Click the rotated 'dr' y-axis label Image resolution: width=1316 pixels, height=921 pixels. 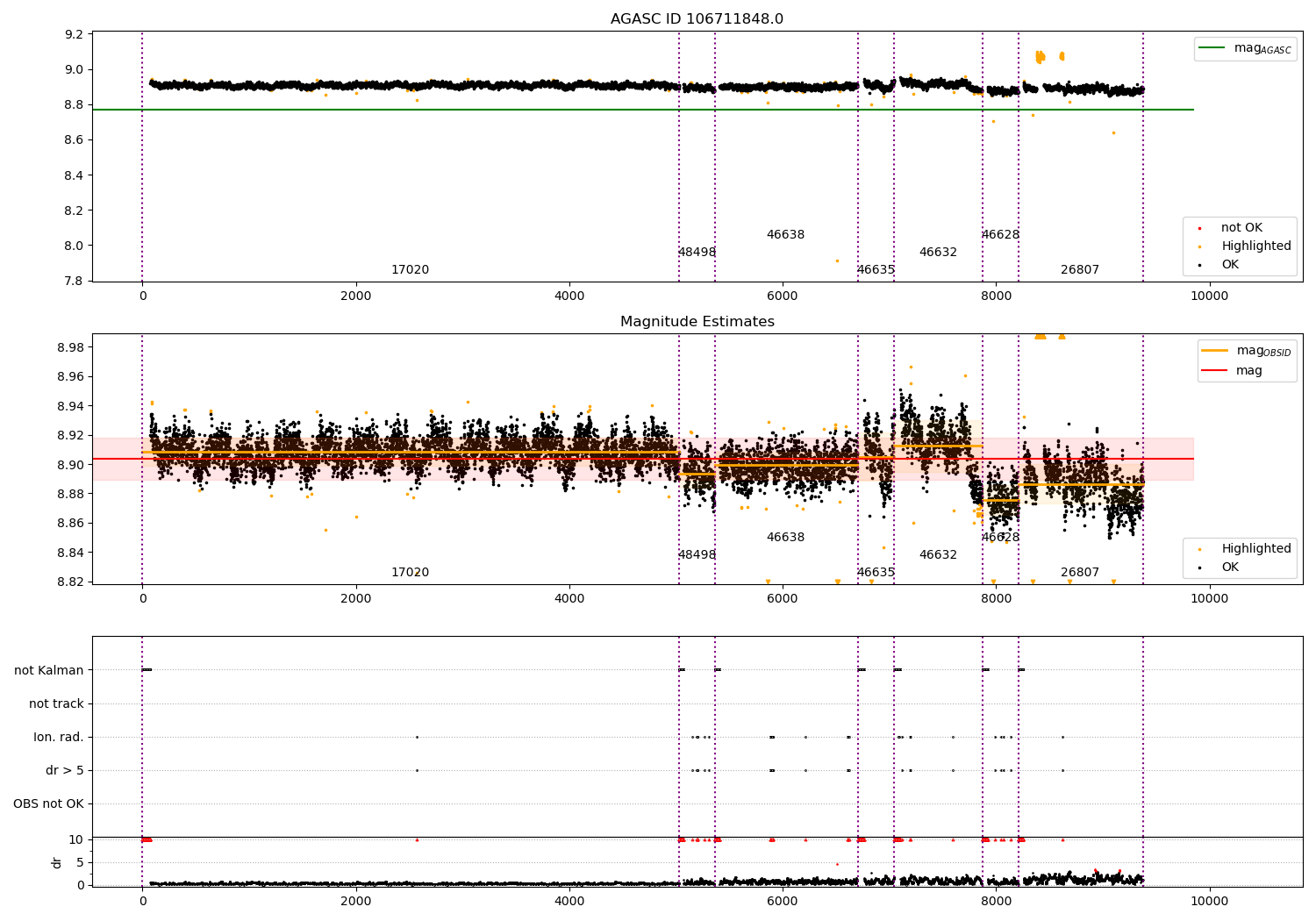[x=57, y=862]
